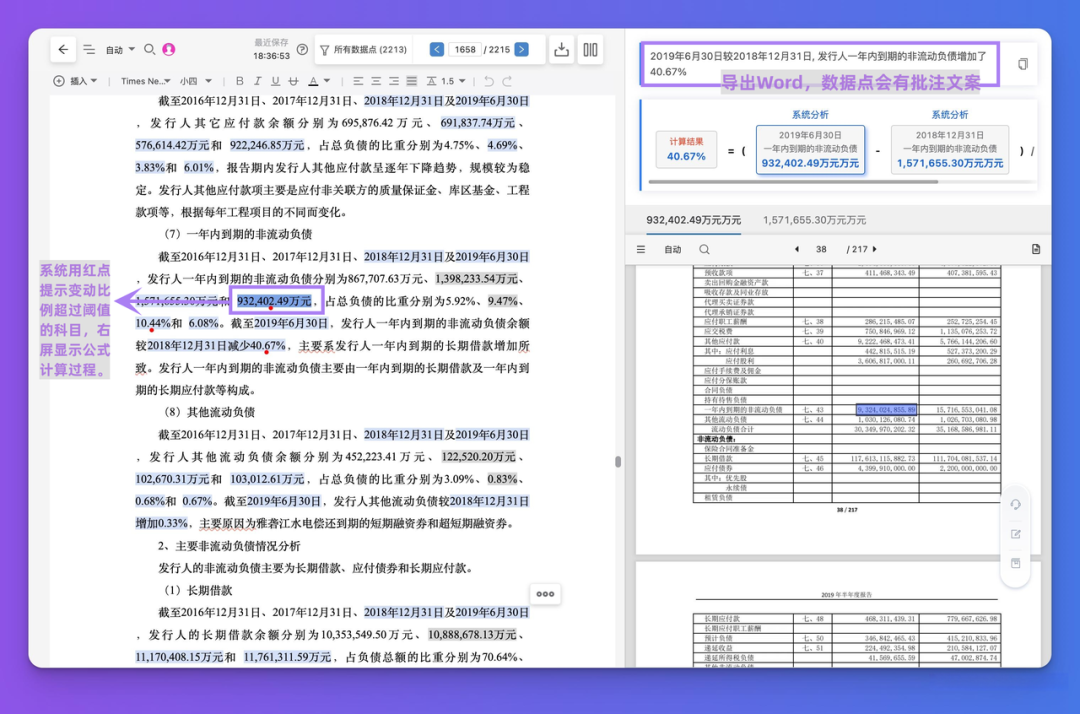
Task: Click the 增加0.33% data point text
Action: pyautogui.click(x=162, y=523)
